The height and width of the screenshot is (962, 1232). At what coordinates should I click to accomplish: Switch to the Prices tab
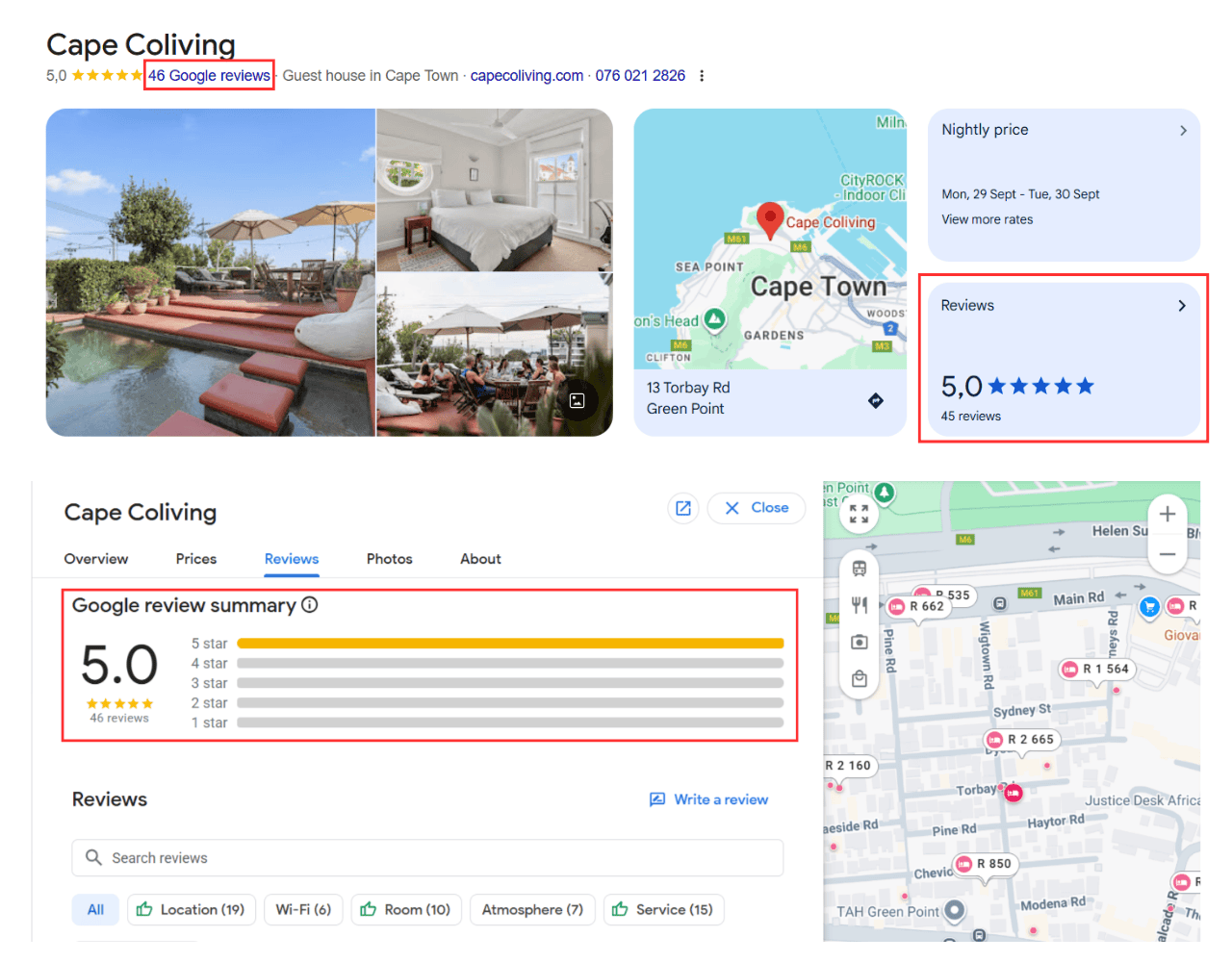(196, 559)
